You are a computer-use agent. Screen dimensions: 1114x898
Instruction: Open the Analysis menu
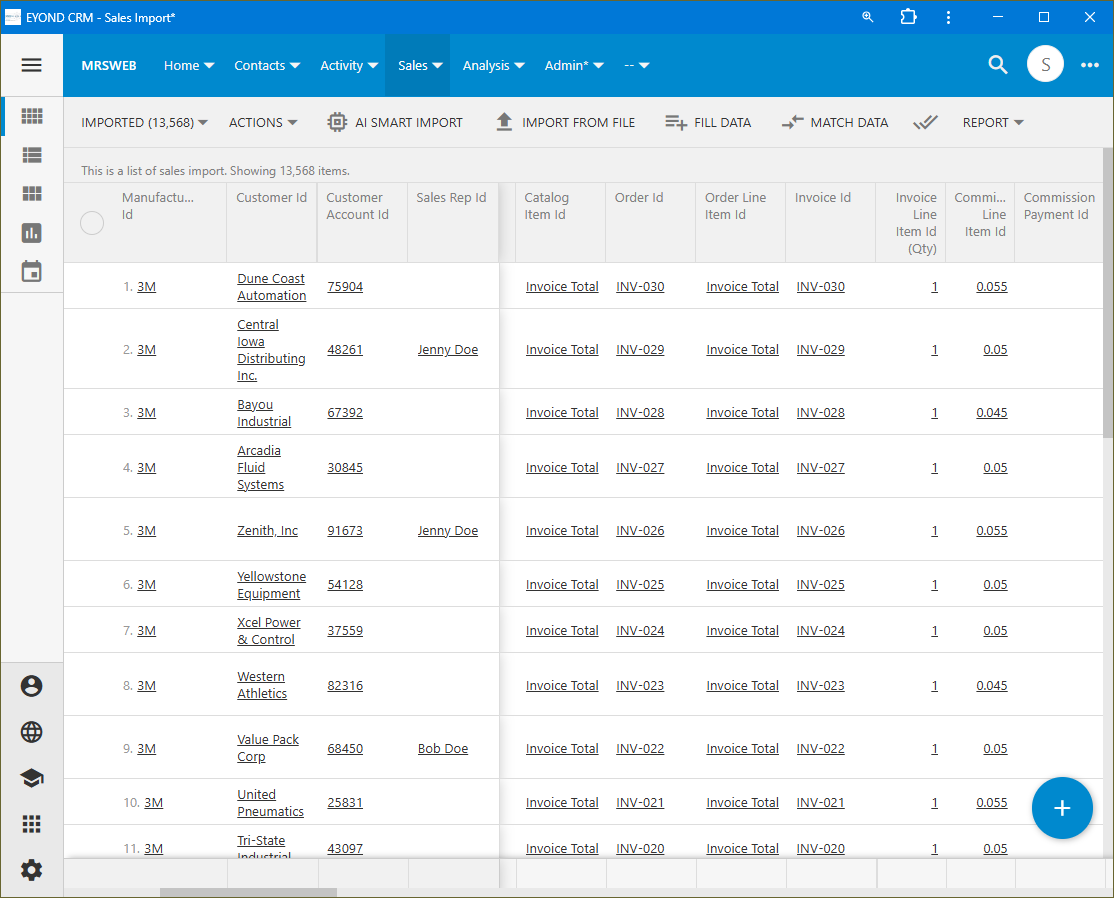(x=493, y=65)
